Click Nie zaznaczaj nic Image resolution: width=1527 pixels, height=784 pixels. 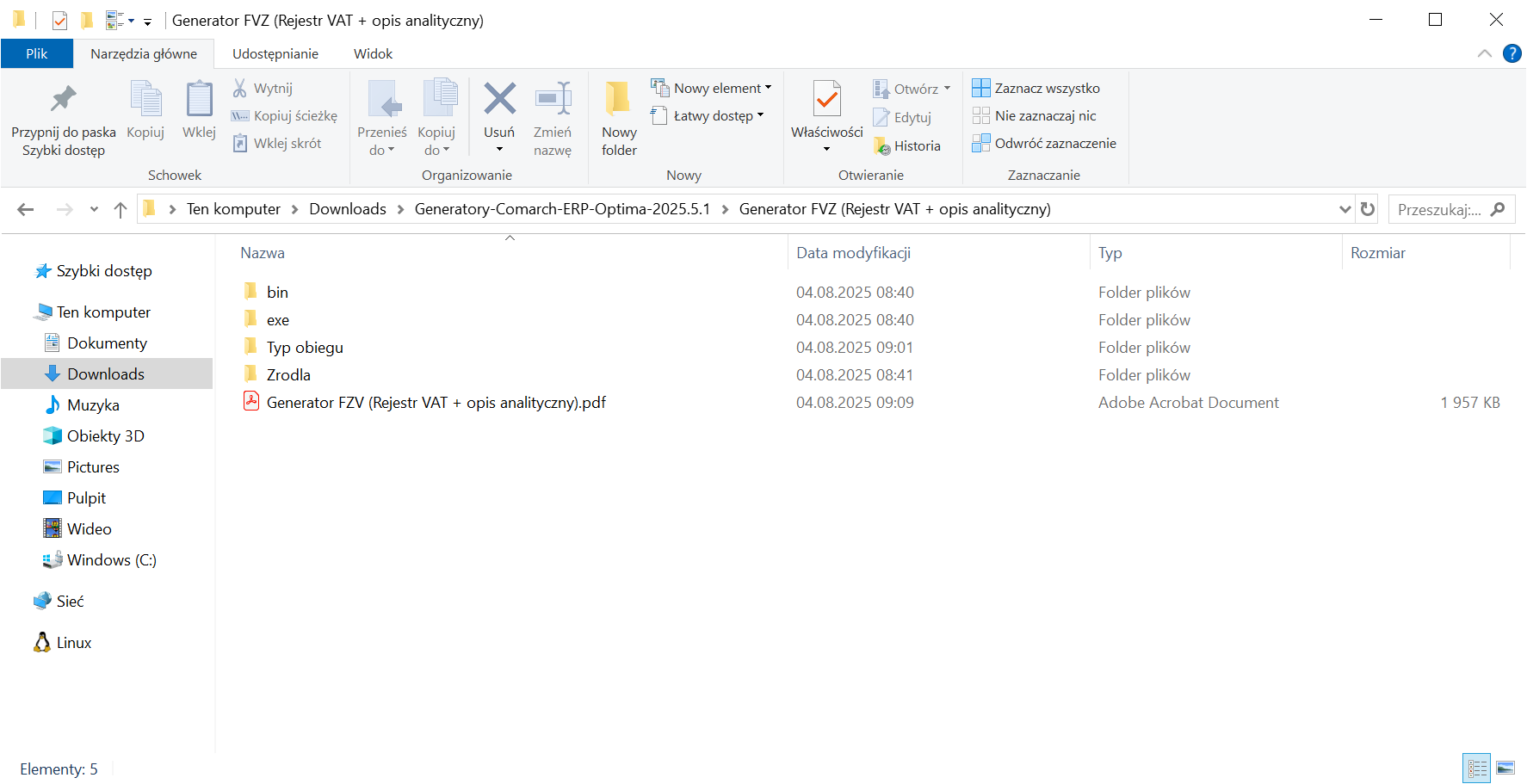[1035, 115]
